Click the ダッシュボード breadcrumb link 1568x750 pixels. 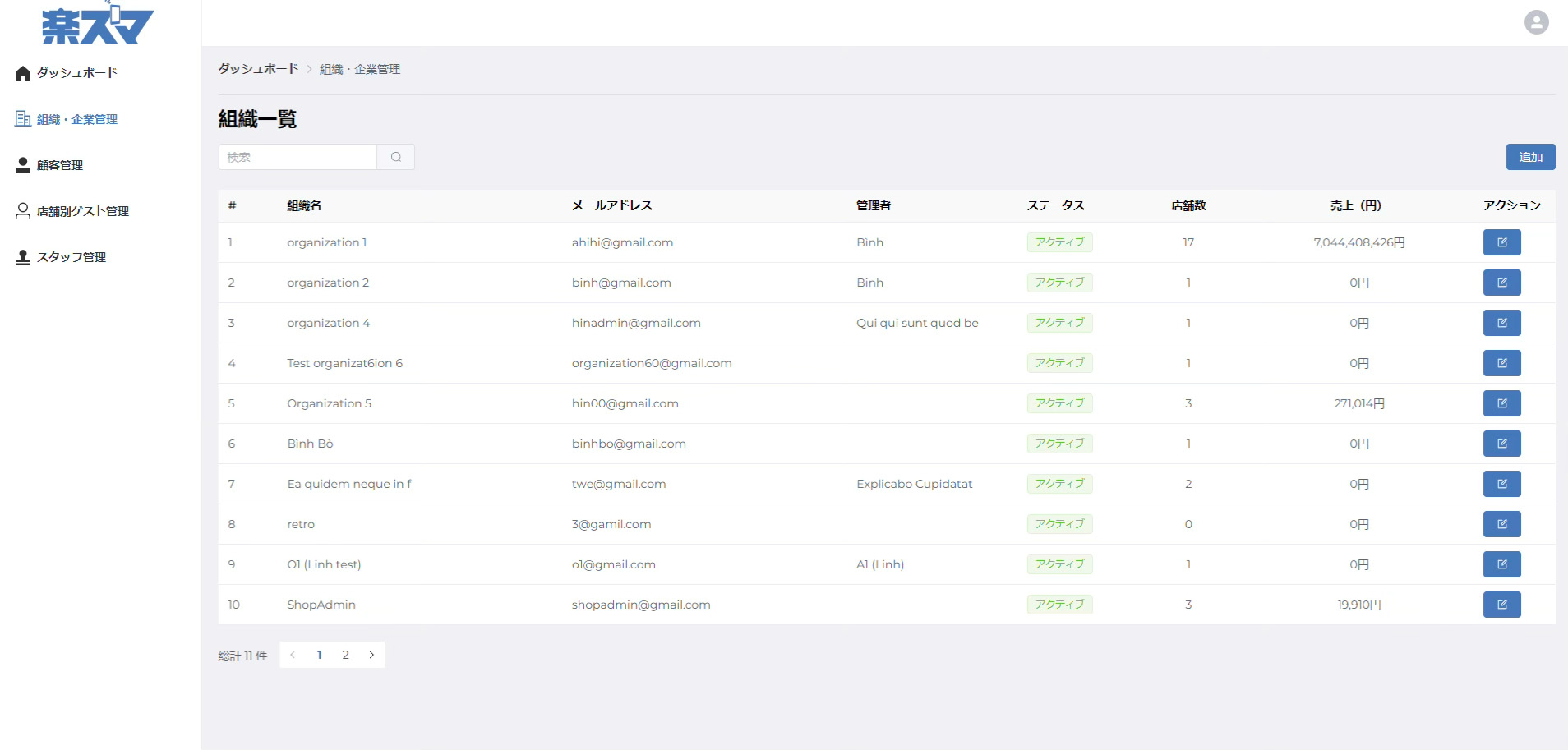[x=258, y=69]
